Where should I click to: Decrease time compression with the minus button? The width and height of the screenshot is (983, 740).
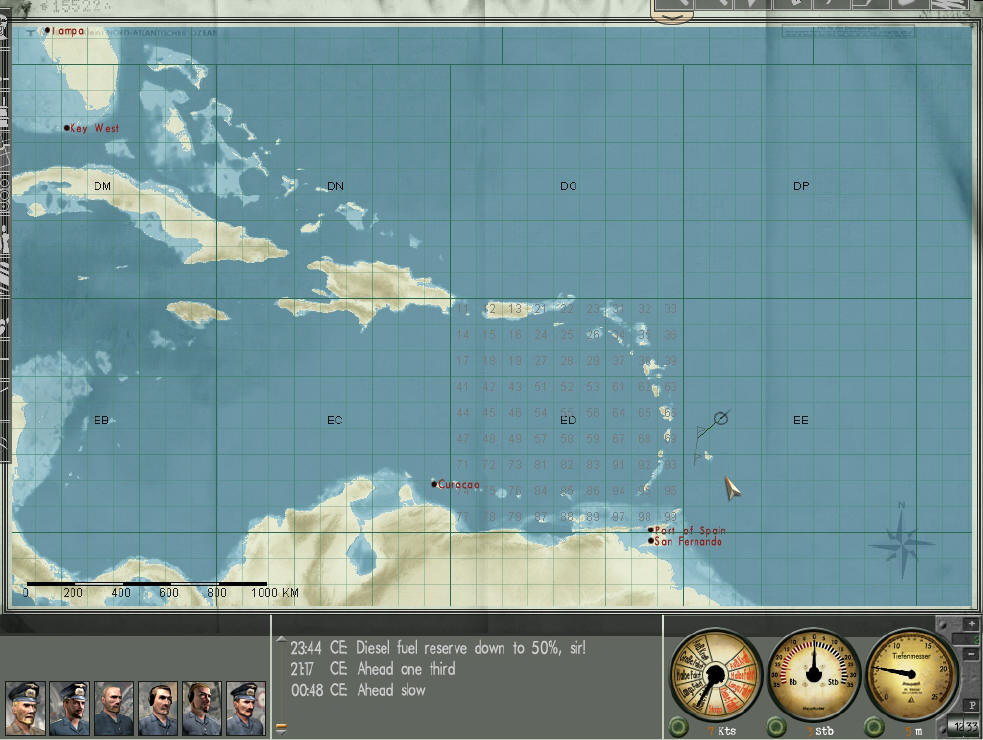tap(971, 653)
